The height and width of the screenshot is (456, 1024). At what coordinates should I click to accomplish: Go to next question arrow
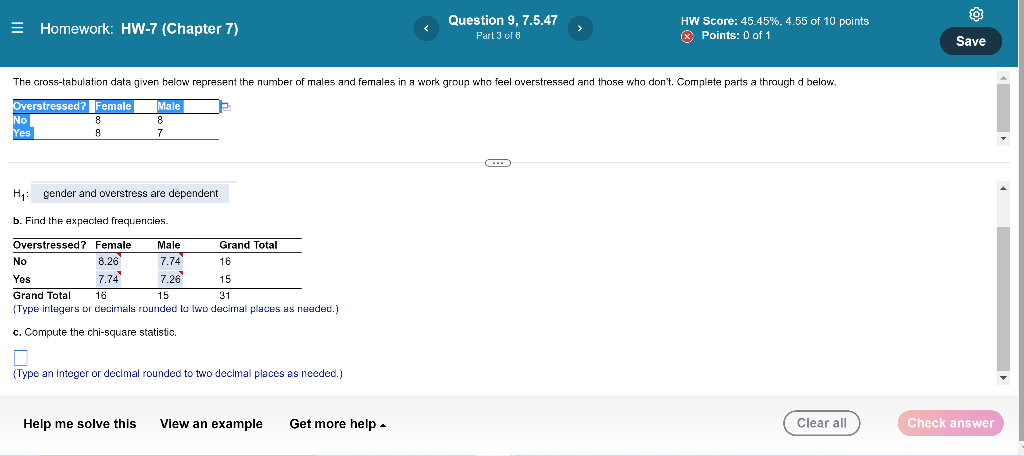point(579,28)
